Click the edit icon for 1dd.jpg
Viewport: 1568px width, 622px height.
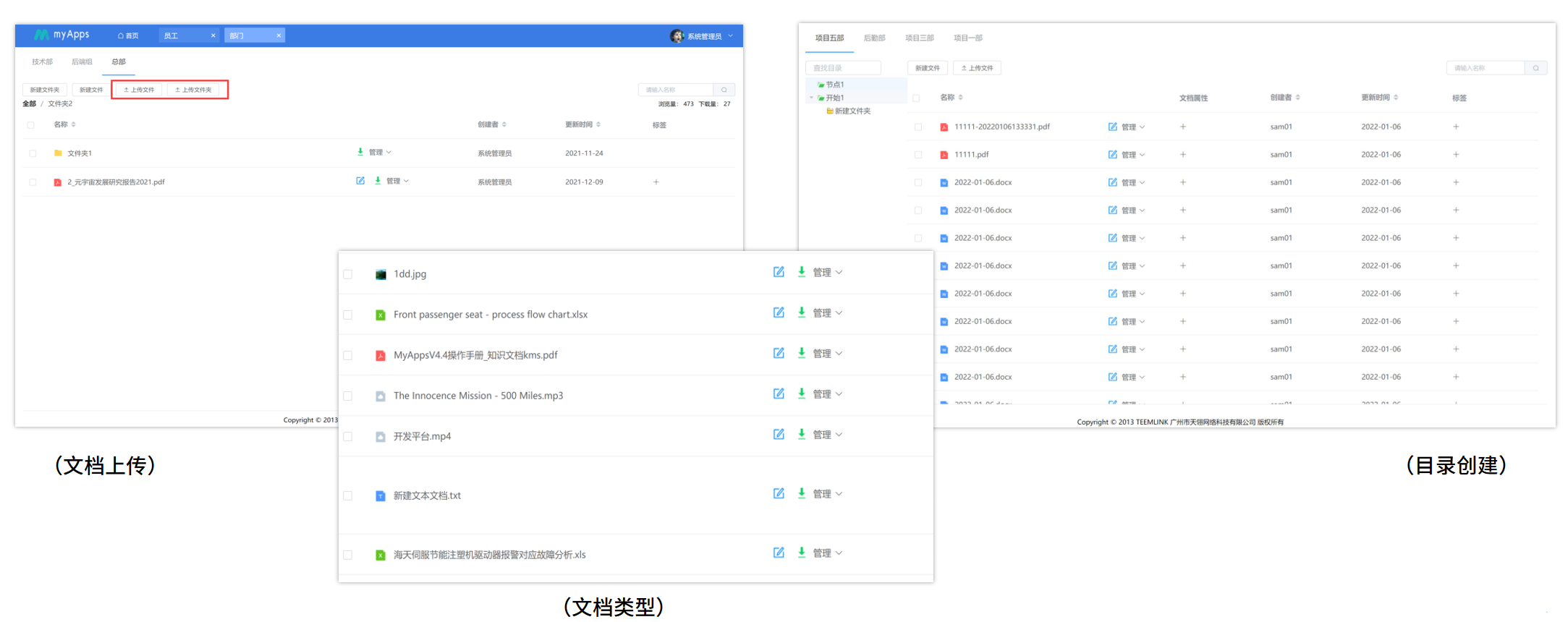click(x=779, y=272)
